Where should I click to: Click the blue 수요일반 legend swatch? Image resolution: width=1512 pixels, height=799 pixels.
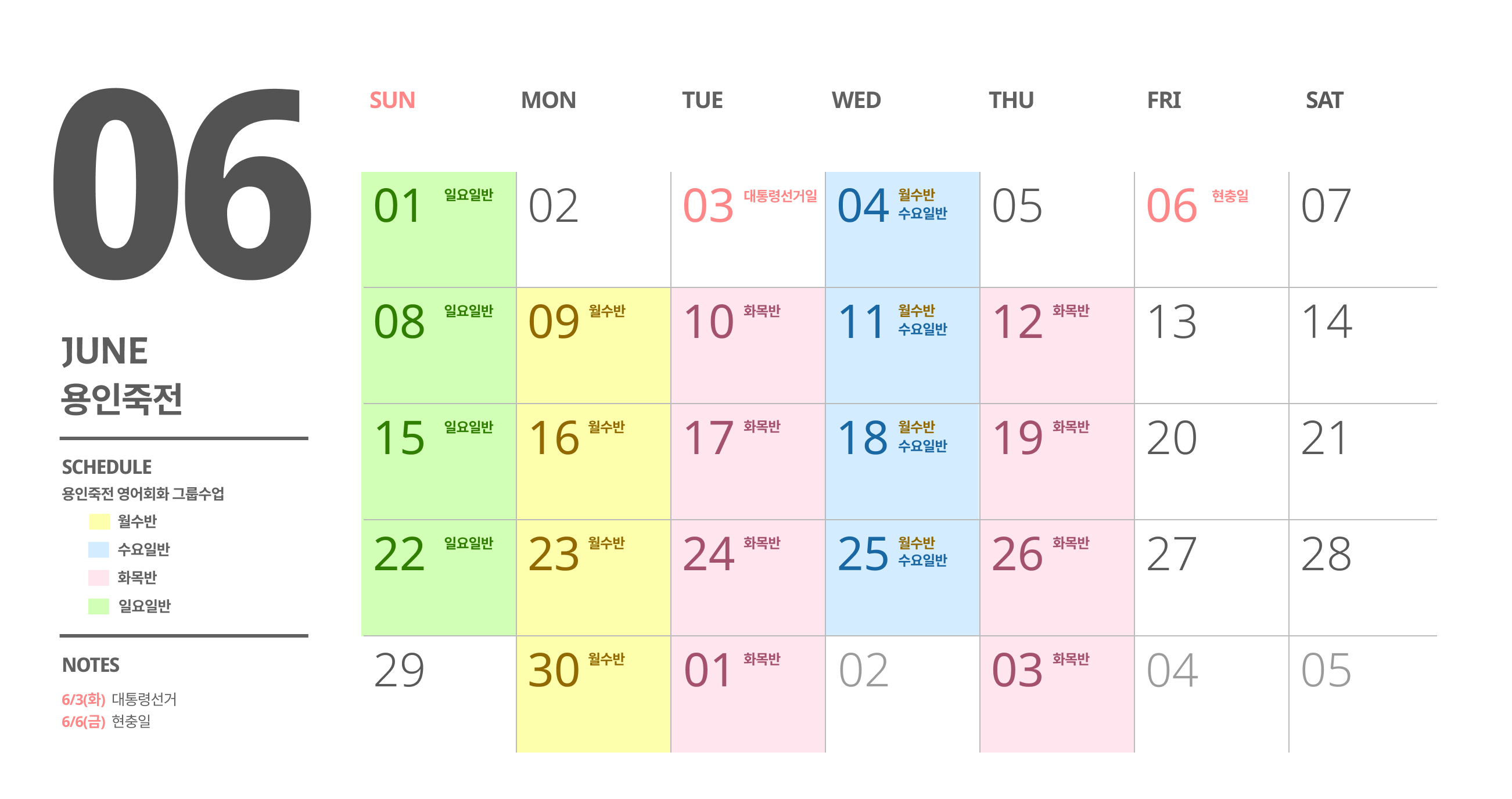(99, 549)
